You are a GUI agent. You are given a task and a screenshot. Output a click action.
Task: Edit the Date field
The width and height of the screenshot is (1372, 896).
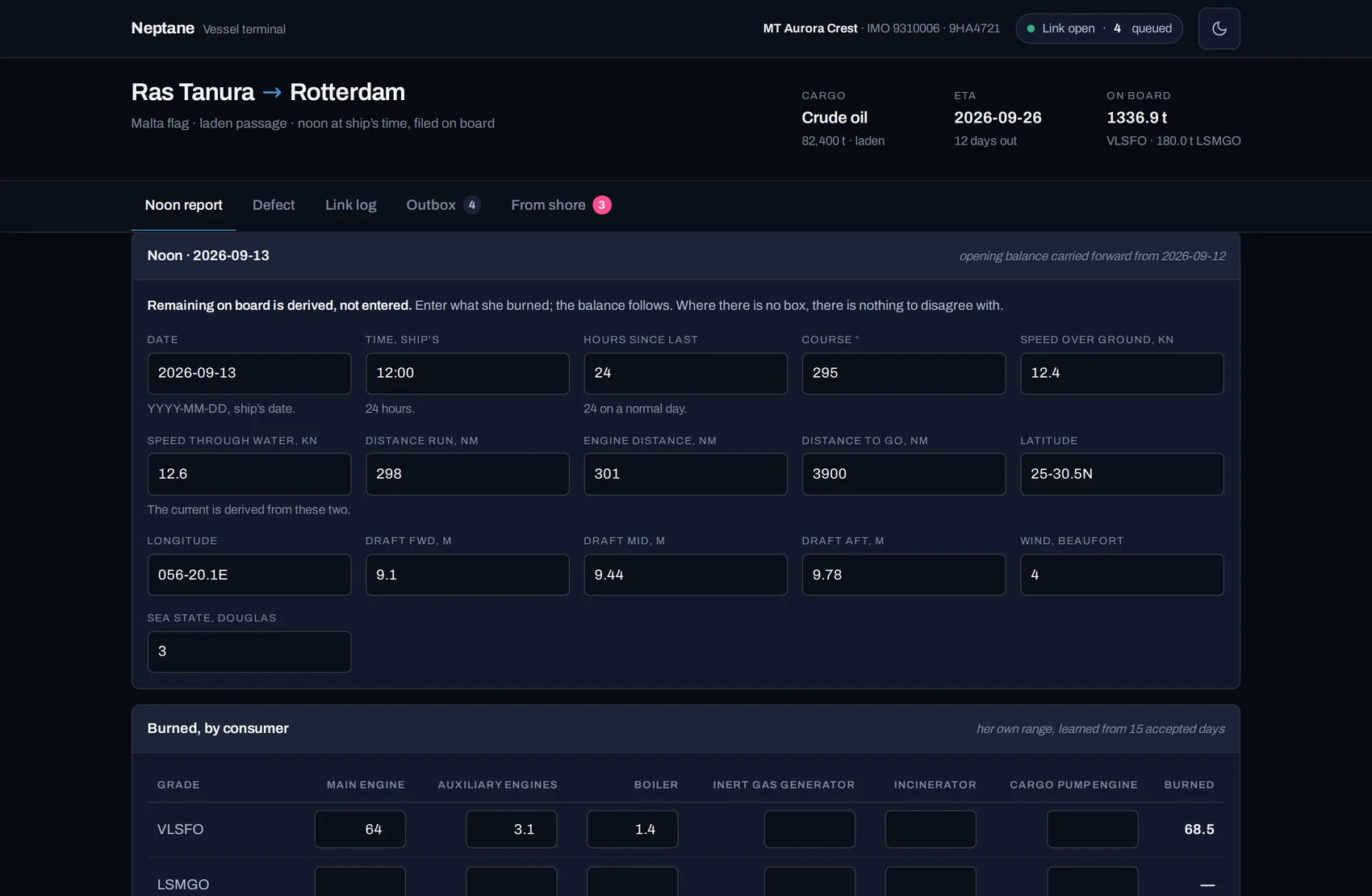pos(249,373)
